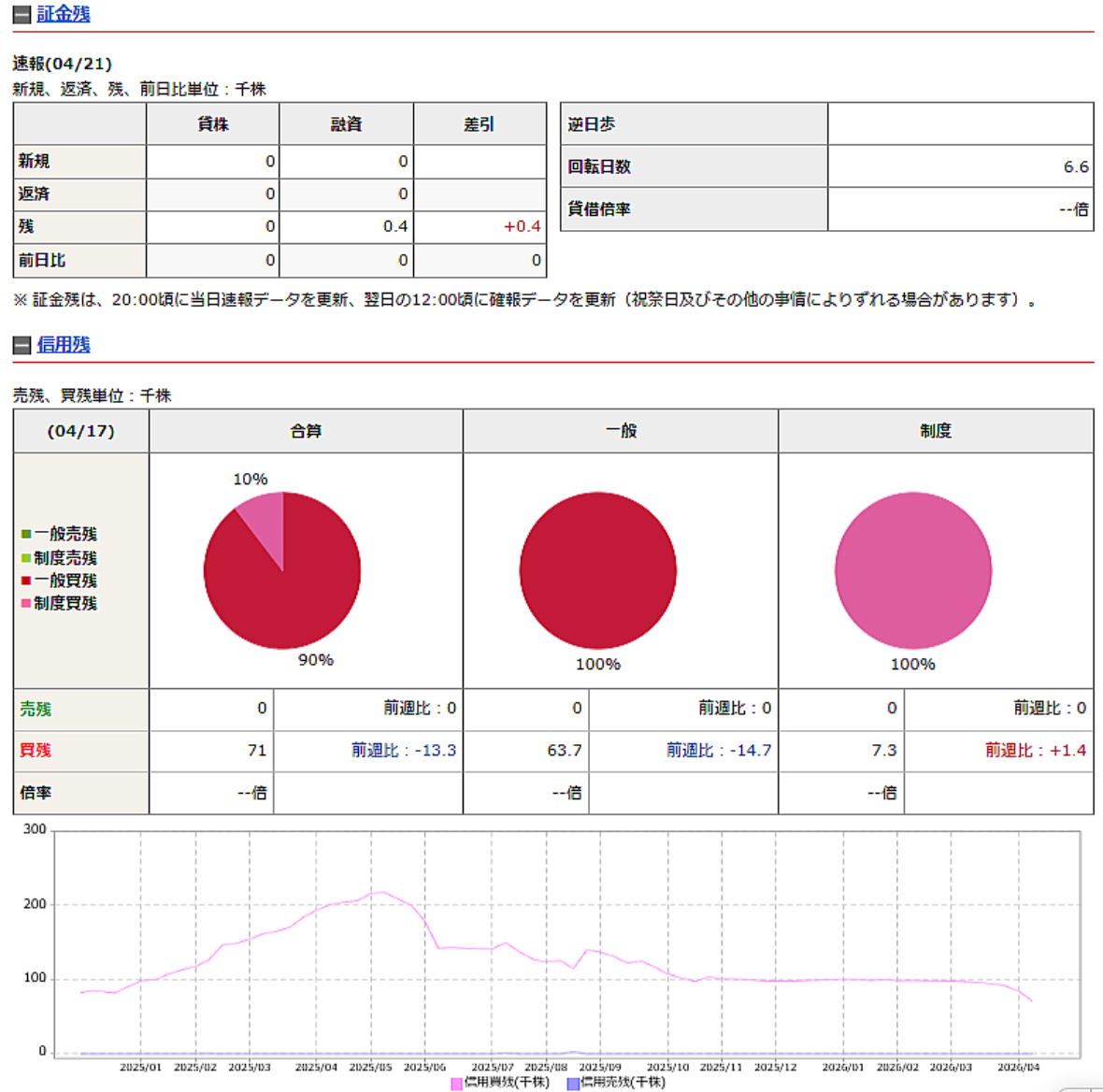This screenshot has width=1103, height=1092.
Task: Click the 一般 red pie chart
Action: [598, 570]
